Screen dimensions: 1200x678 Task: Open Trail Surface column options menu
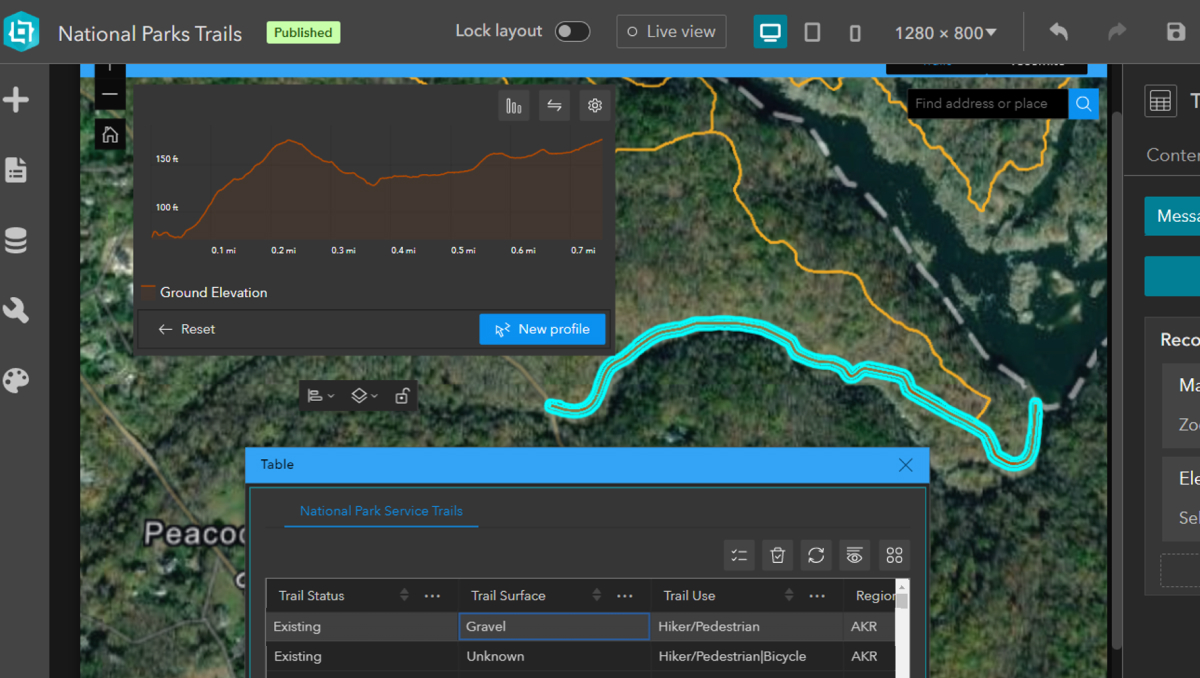point(625,596)
